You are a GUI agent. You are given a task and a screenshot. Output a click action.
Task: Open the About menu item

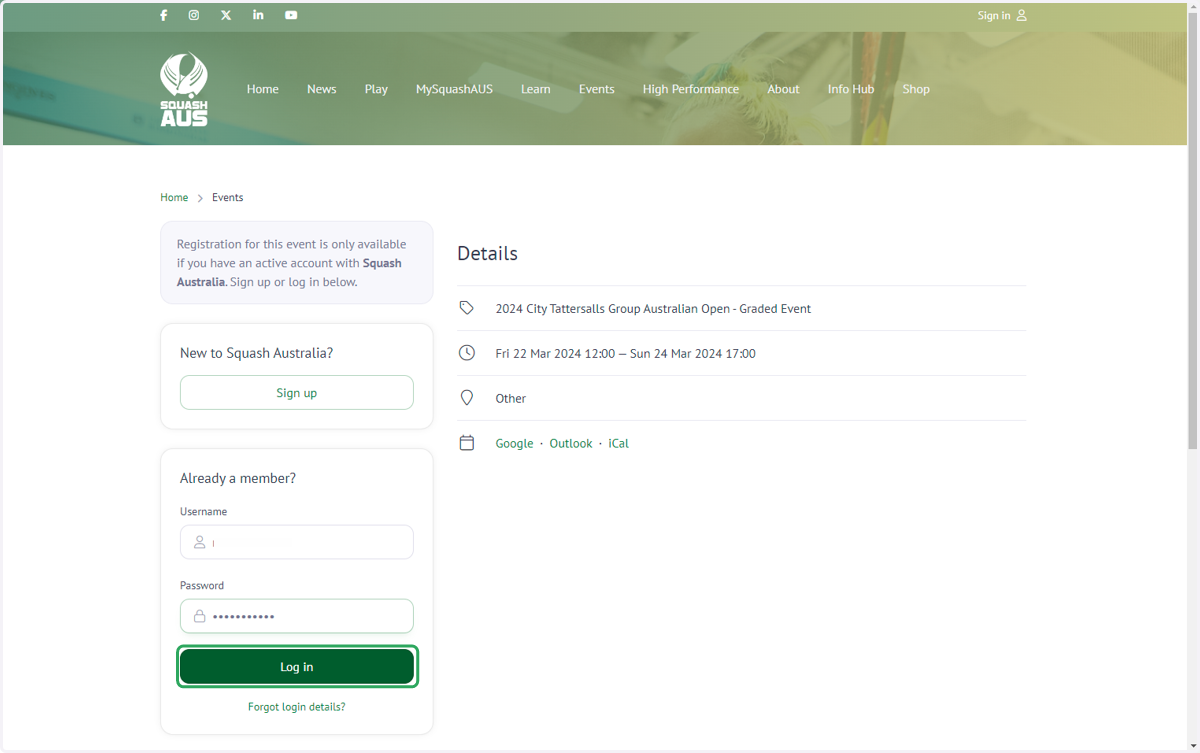[x=783, y=89]
